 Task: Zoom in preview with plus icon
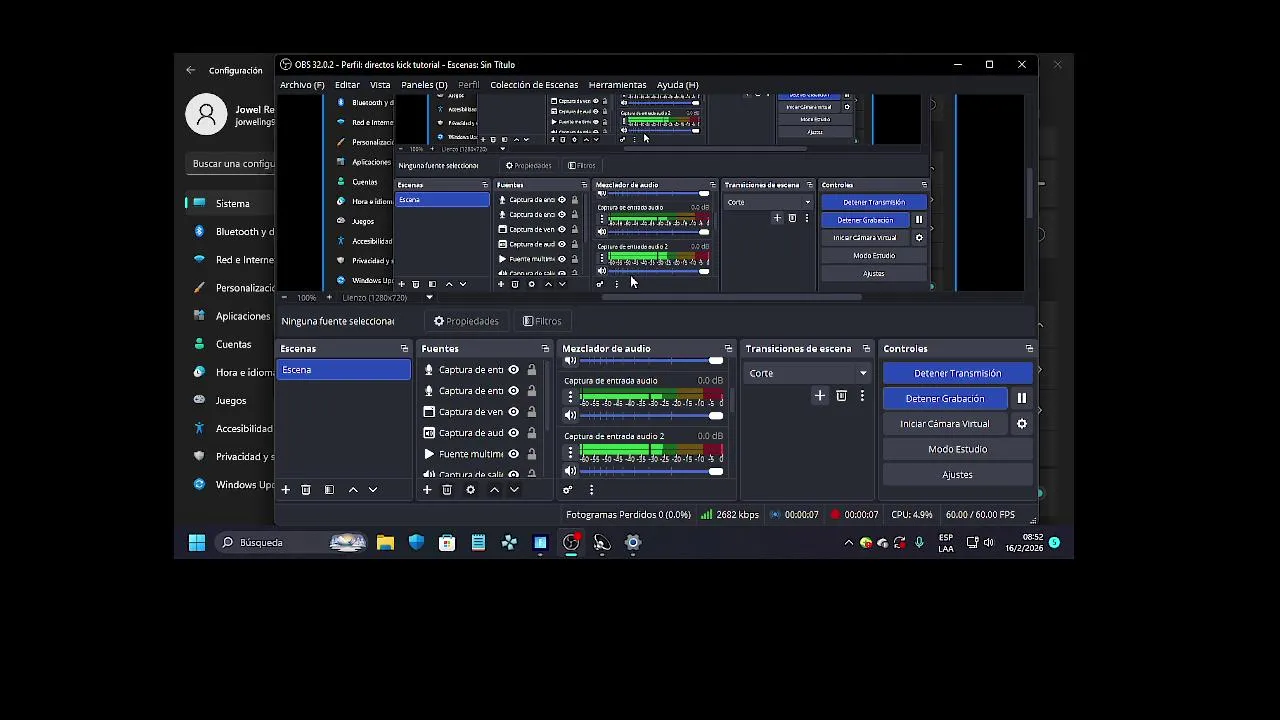(329, 297)
